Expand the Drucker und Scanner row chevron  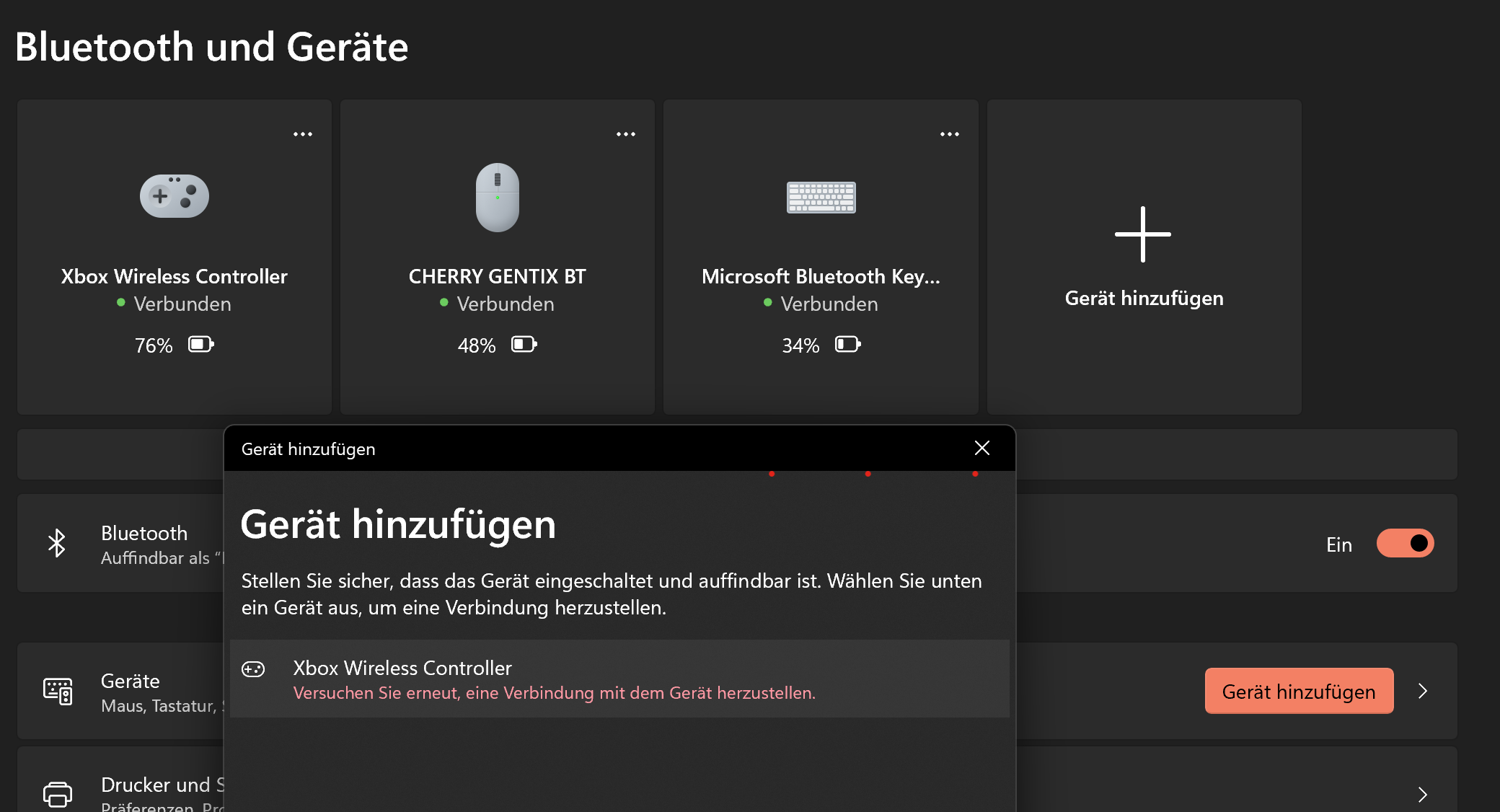(1423, 794)
